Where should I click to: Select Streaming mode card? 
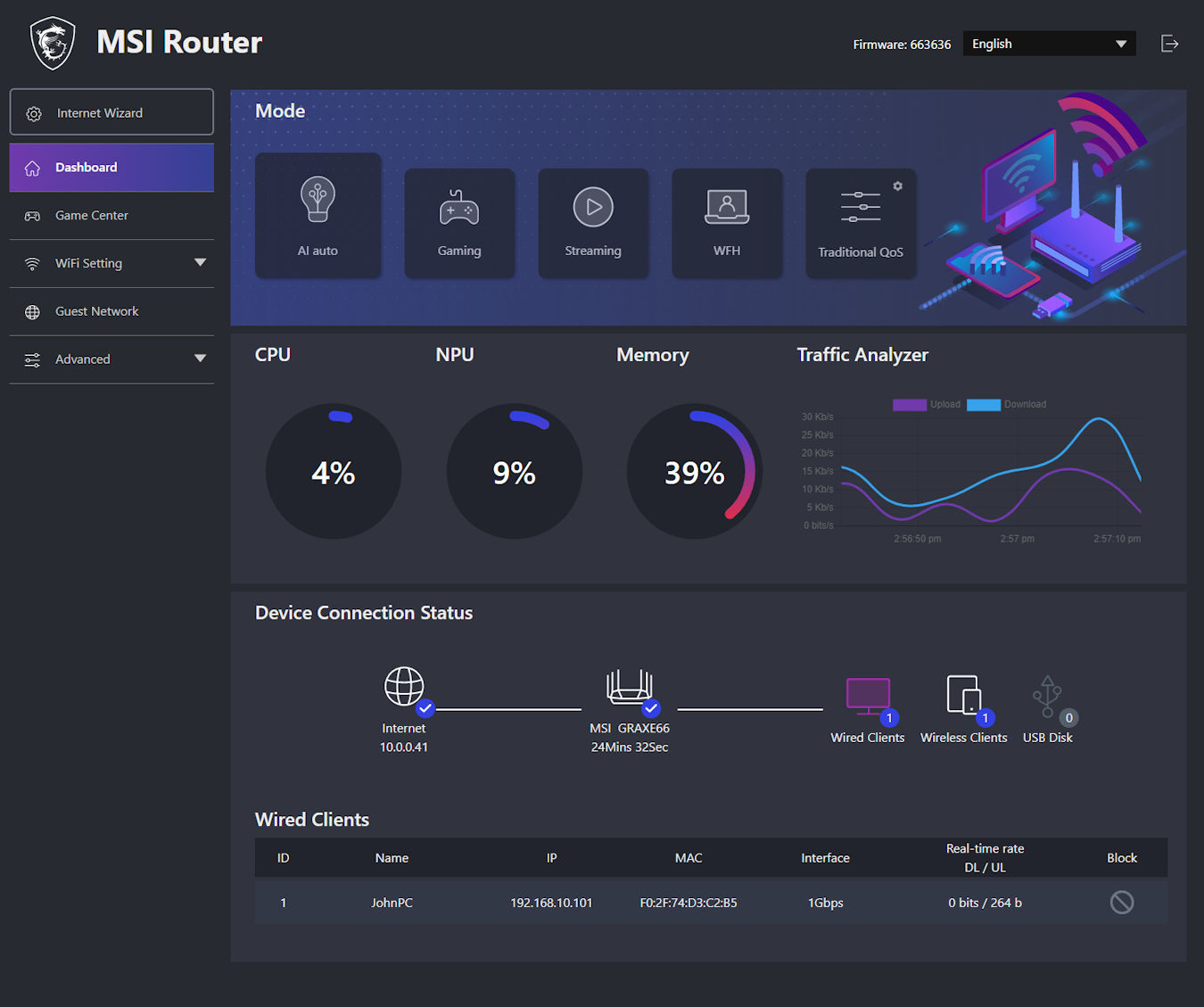click(593, 223)
